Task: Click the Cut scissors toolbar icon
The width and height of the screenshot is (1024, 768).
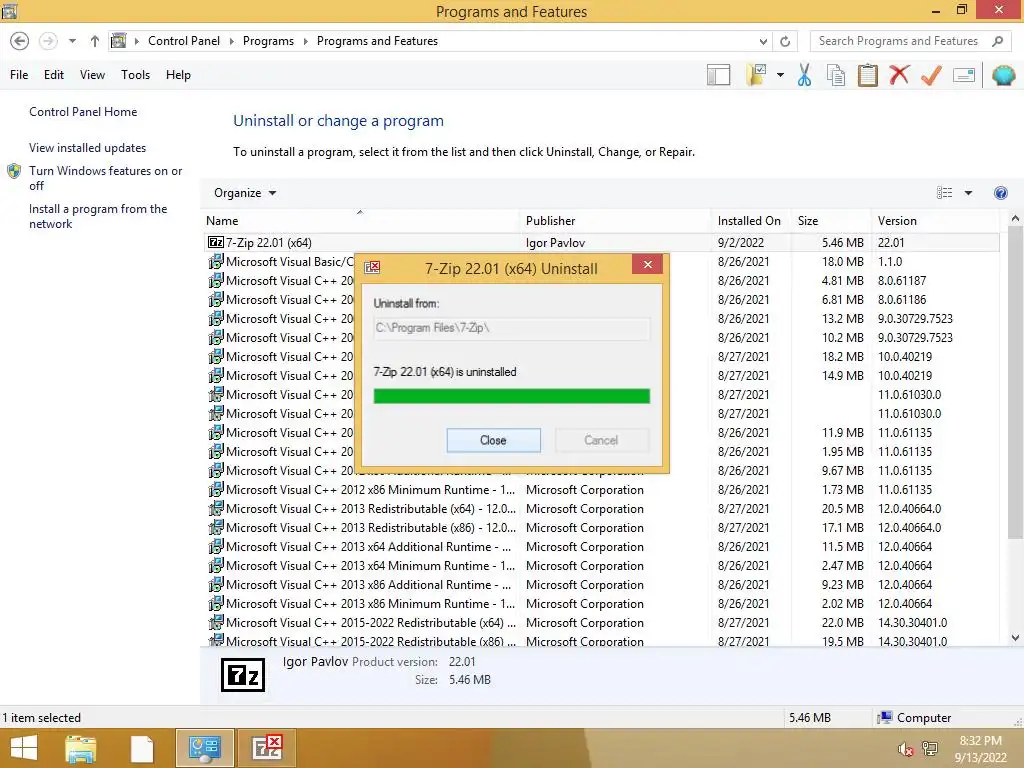Action: pyautogui.click(x=805, y=75)
